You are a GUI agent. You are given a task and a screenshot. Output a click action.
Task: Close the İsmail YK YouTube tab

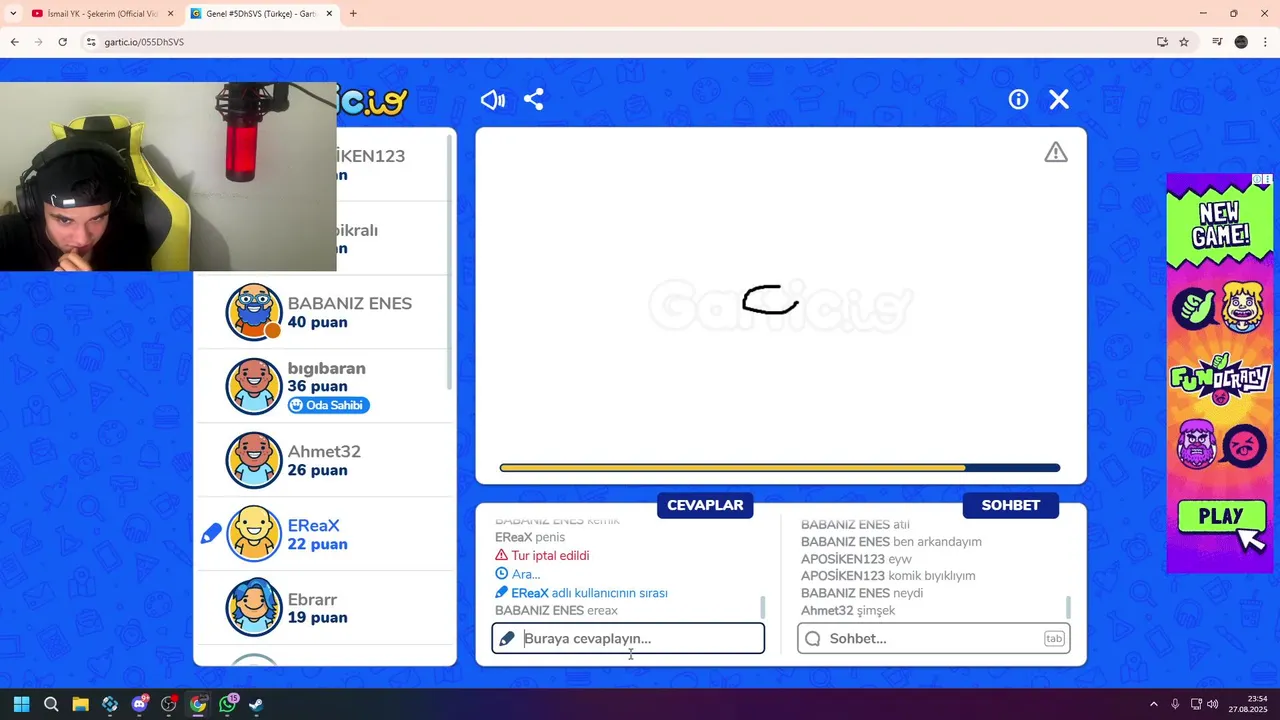(170, 14)
